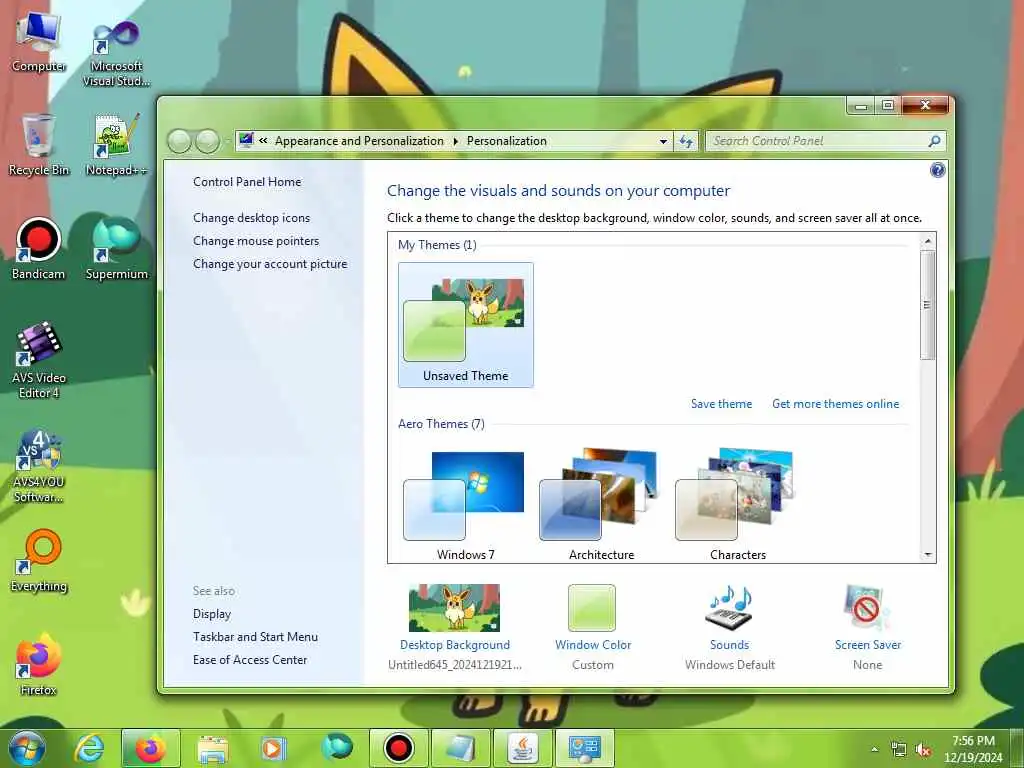Select the Everything desktop shortcut

coord(39,561)
